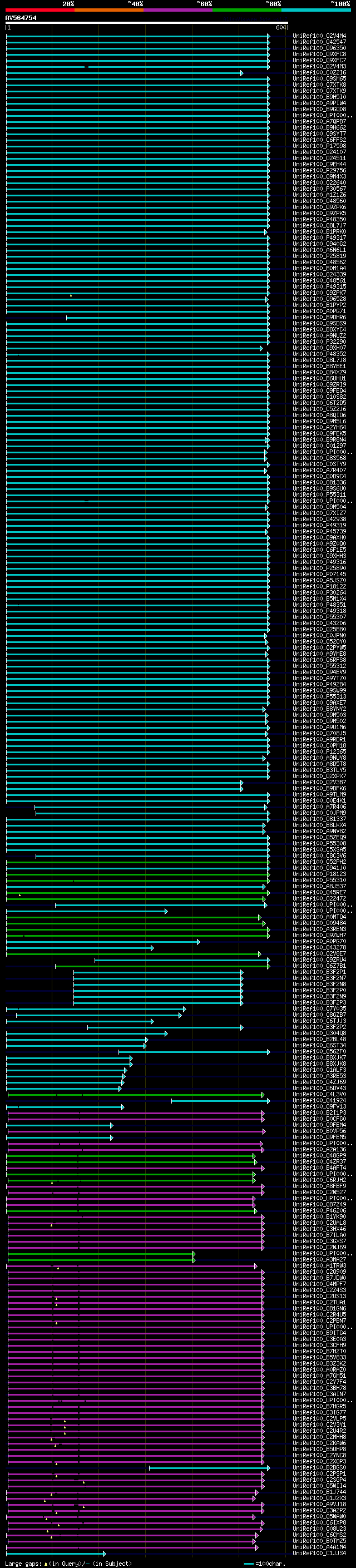Select the UniRef100_Q9ZRU4 label

point(319,960)
